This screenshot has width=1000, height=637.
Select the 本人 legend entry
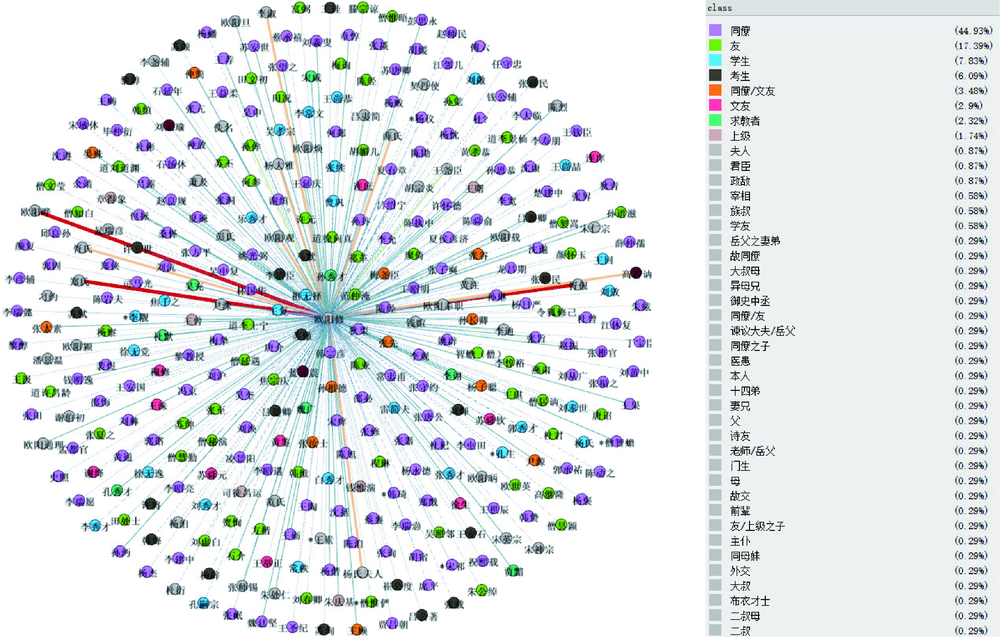[740, 376]
